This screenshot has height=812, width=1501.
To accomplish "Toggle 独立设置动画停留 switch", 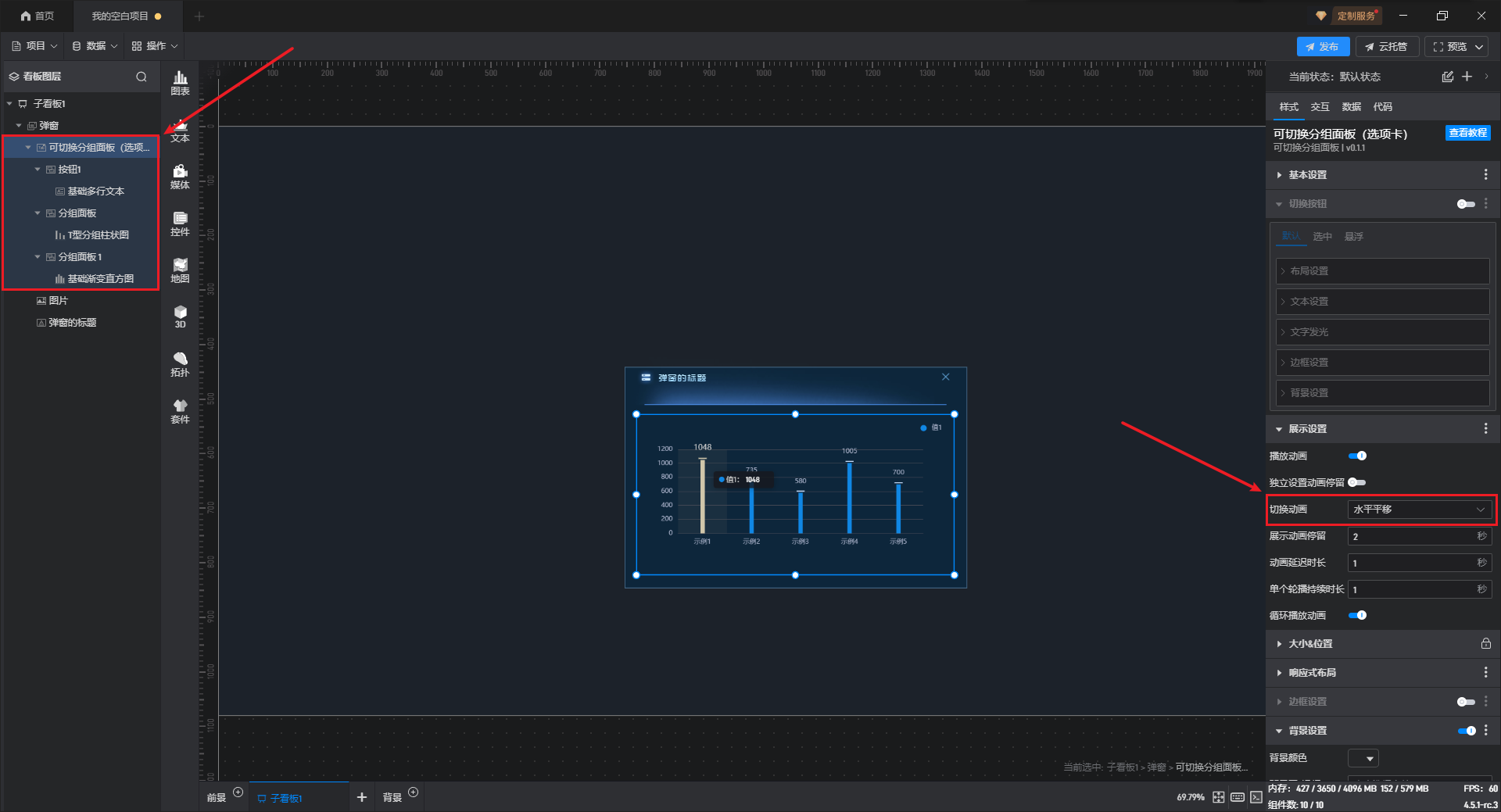I will [1357, 483].
